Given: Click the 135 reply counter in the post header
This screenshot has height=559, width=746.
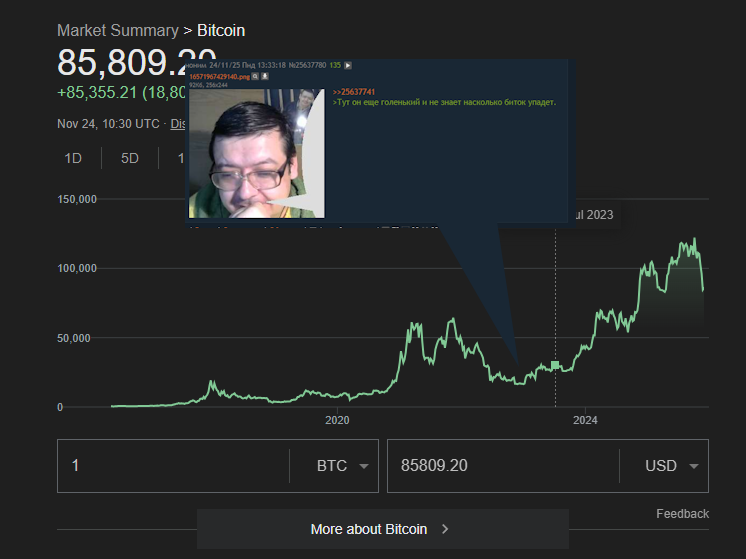Looking at the screenshot, I should point(335,65).
